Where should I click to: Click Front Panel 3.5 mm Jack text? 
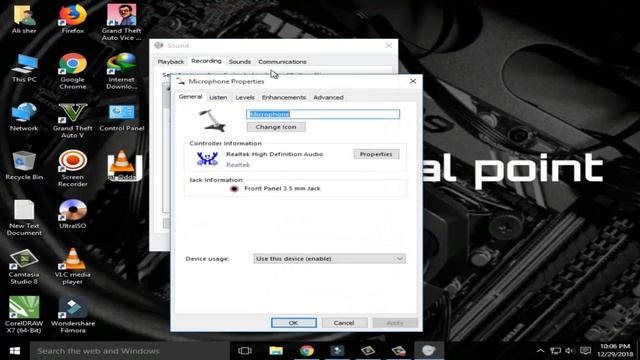(x=282, y=188)
